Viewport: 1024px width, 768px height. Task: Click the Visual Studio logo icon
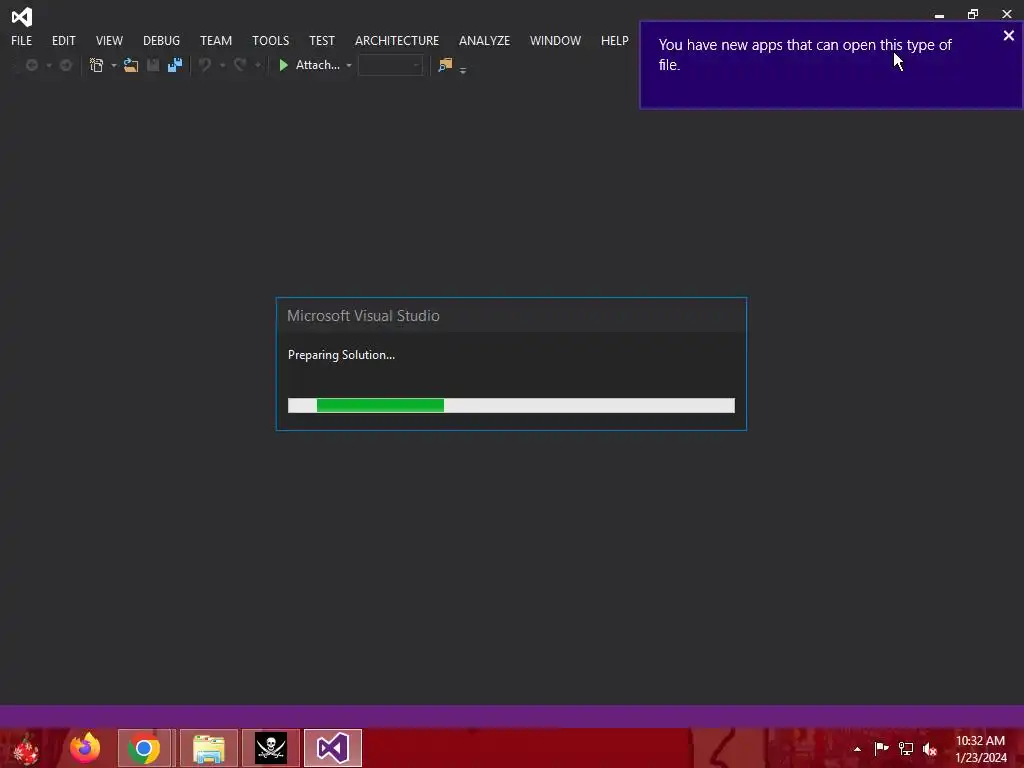pos(22,16)
